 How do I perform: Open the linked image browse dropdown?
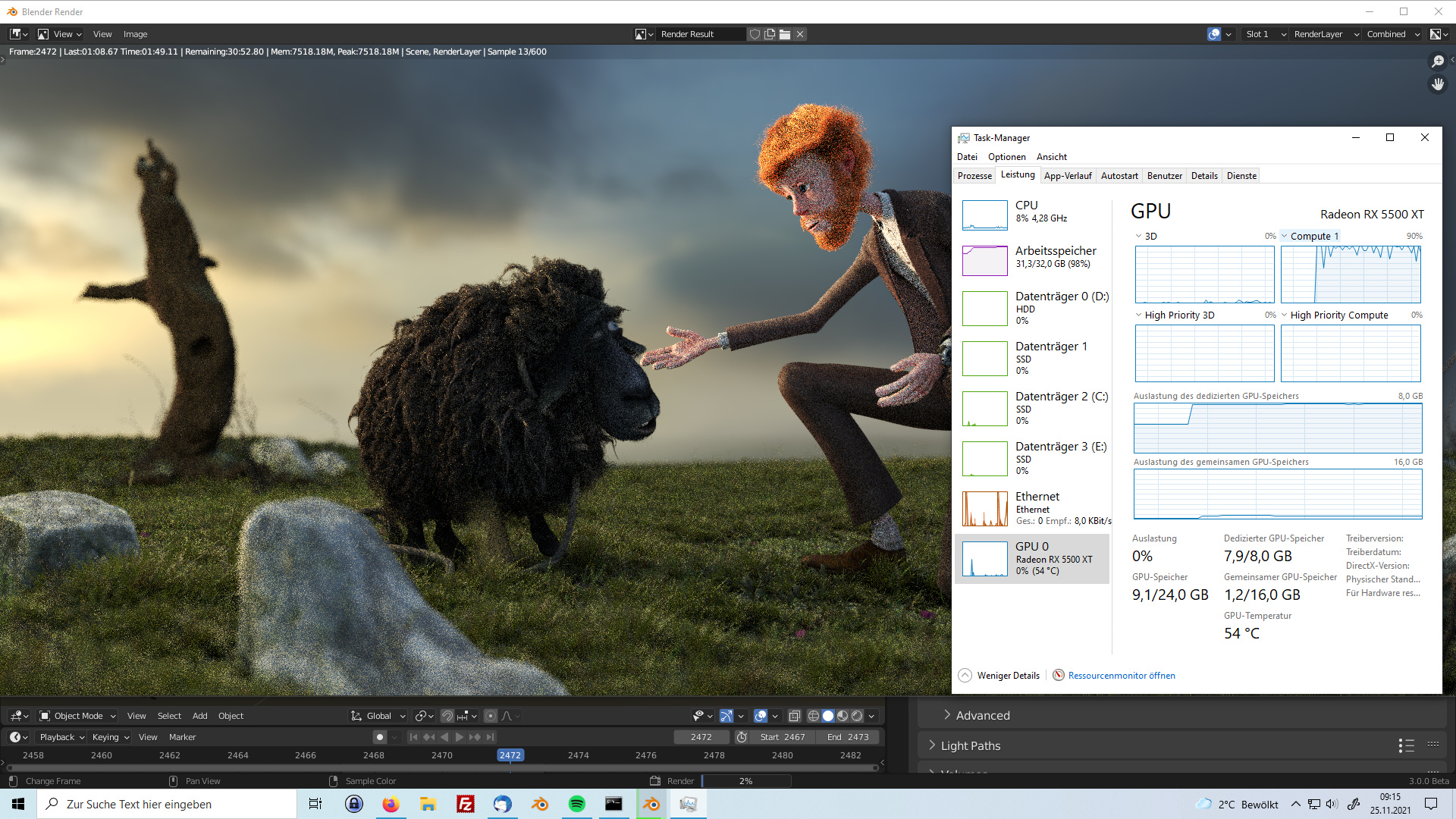point(645,34)
